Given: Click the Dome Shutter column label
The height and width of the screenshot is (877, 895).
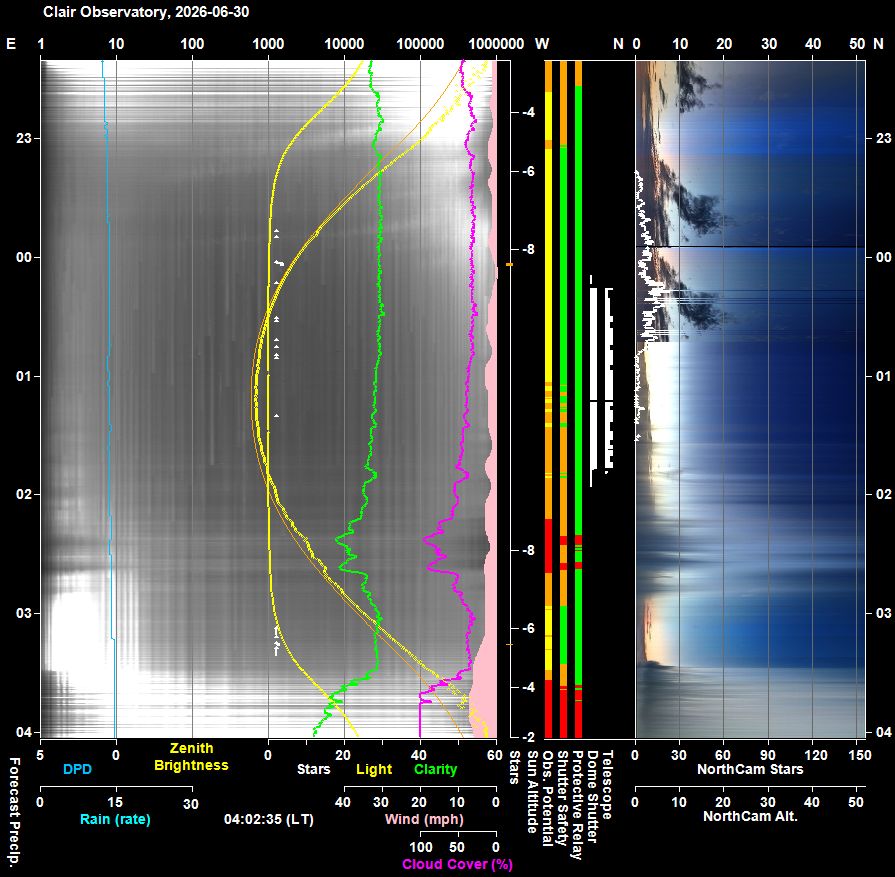Looking at the screenshot, I should point(591,796).
